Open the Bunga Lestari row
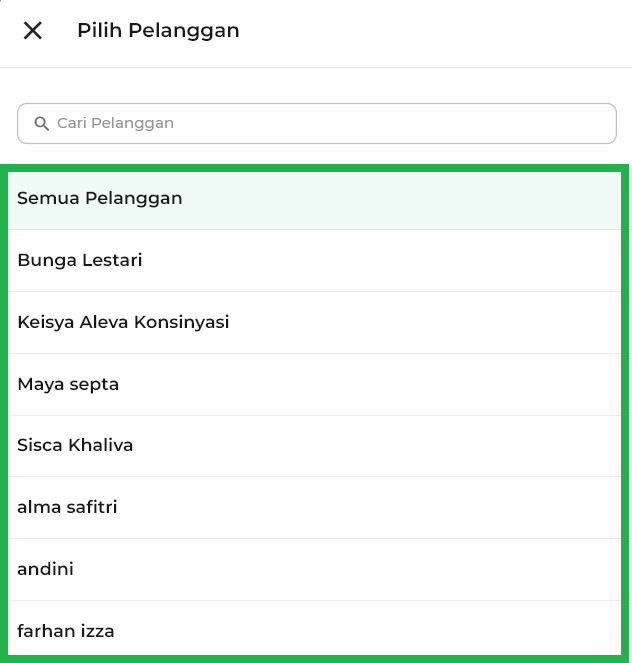The width and height of the screenshot is (632, 663). pyautogui.click(x=315, y=260)
